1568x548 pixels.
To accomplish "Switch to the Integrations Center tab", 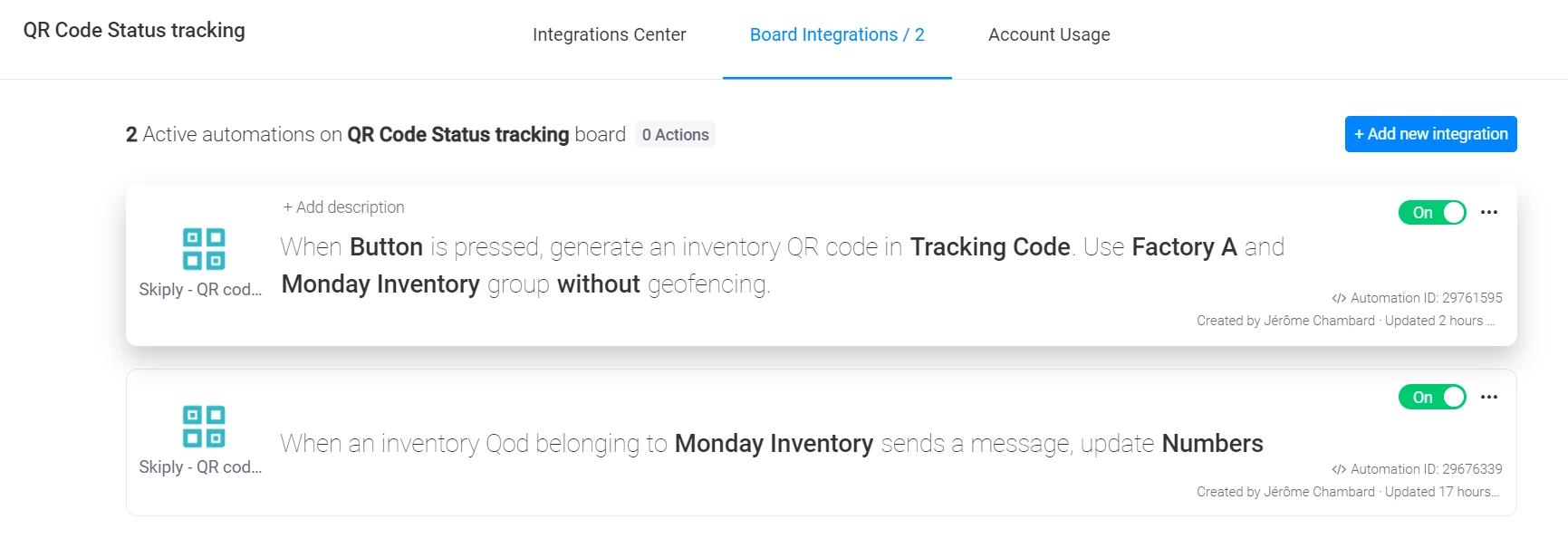I will 609,34.
